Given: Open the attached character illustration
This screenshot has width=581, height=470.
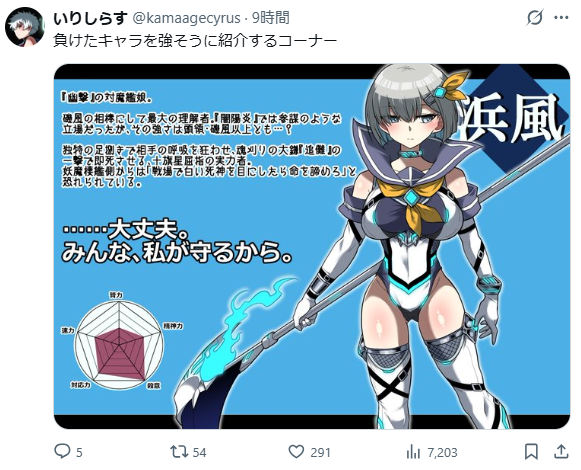Looking at the screenshot, I should click(x=312, y=246).
